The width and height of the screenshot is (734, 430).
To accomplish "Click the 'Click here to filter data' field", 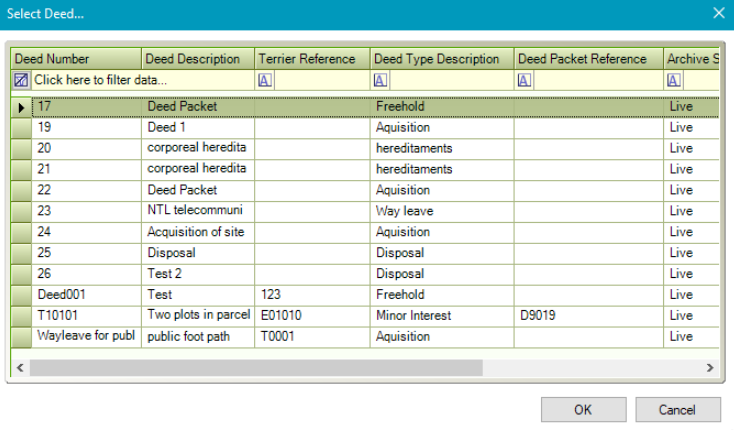I will (x=140, y=80).
